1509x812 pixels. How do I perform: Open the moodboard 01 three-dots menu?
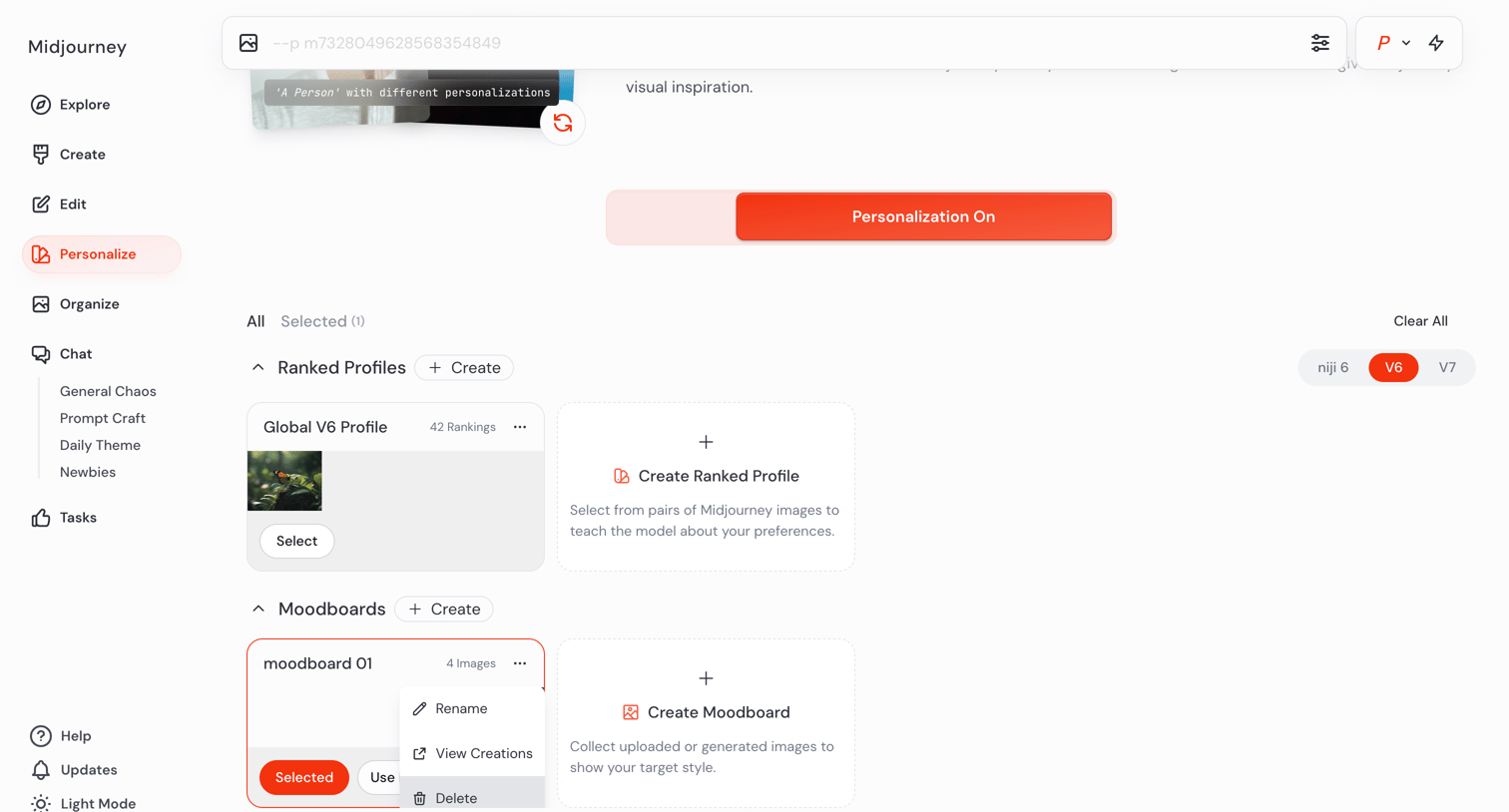point(520,663)
